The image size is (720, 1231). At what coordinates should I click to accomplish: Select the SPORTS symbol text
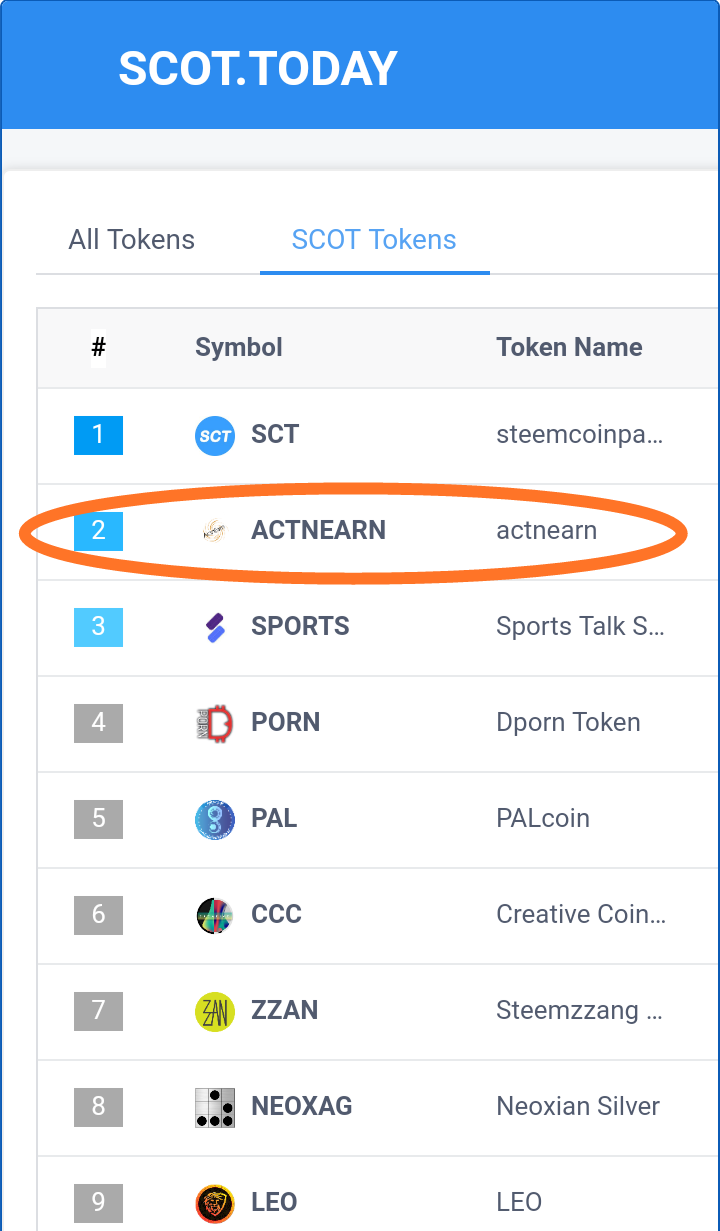click(300, 626)
